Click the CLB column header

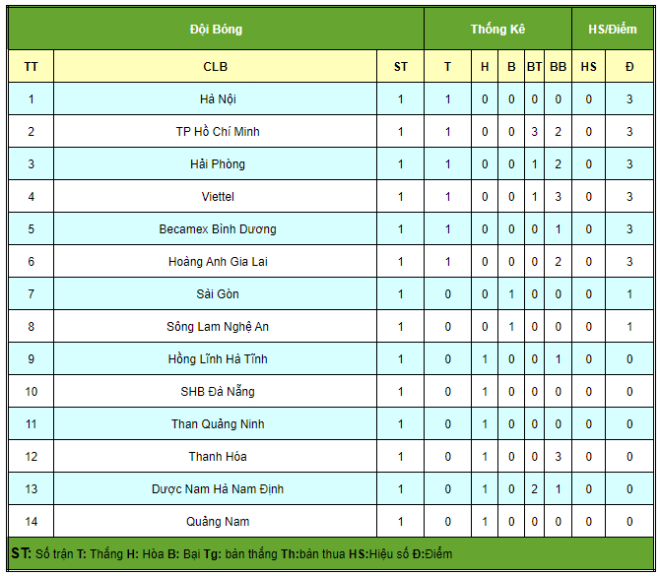(215, 67)
